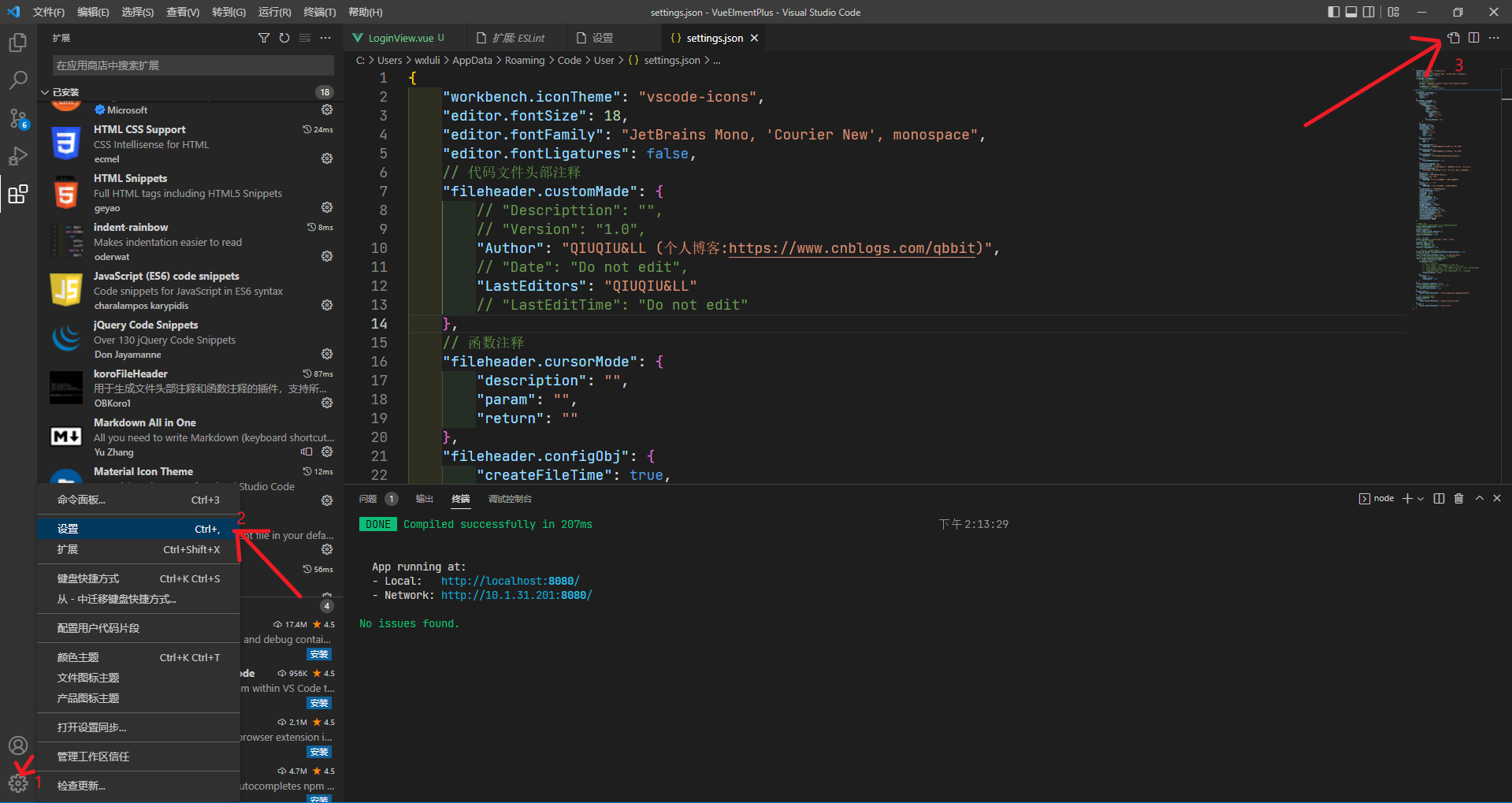Toggle primary side bar visibility

[1333, 12]
